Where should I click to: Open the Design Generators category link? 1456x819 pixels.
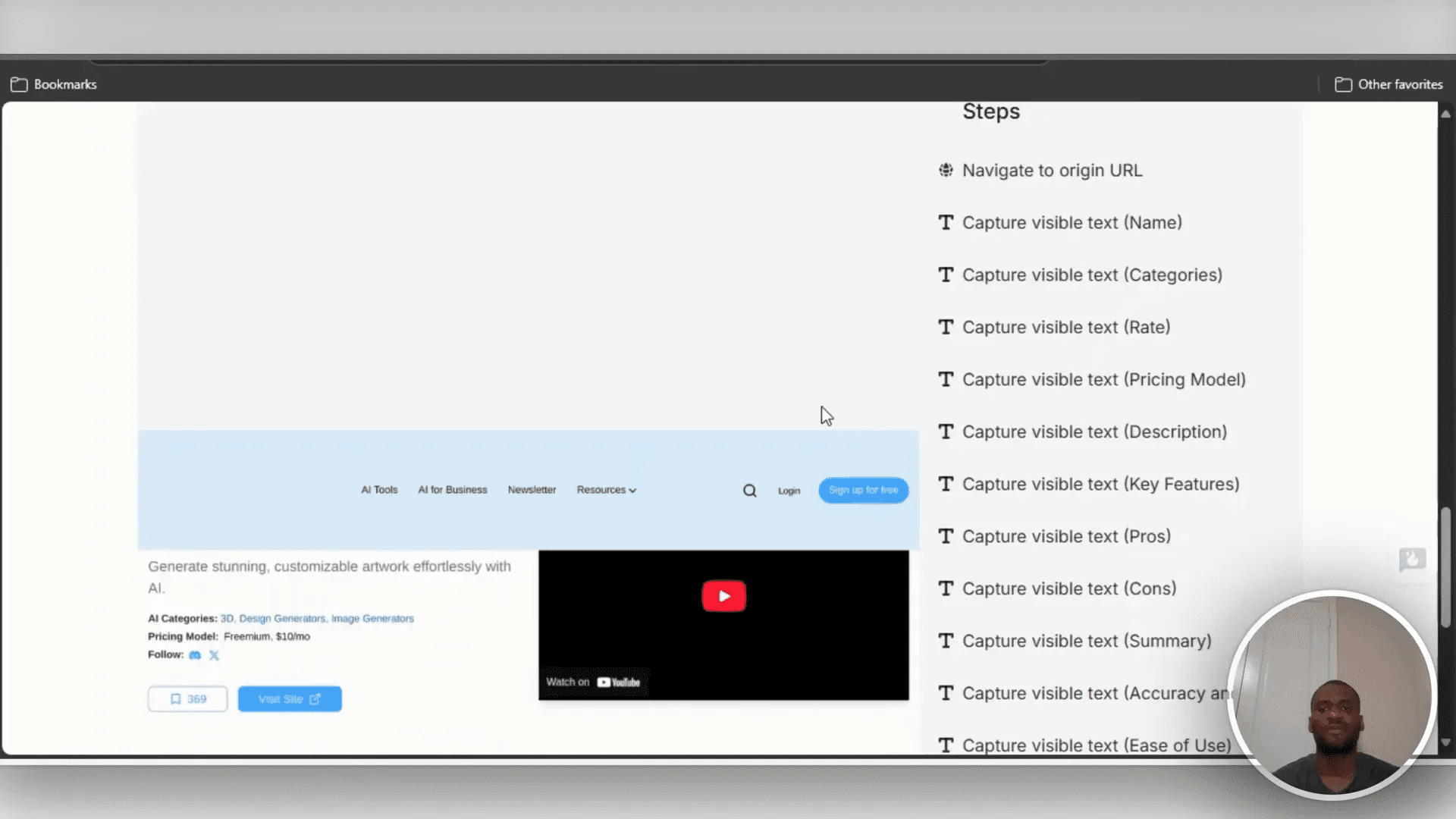click(x=281, y=618)
